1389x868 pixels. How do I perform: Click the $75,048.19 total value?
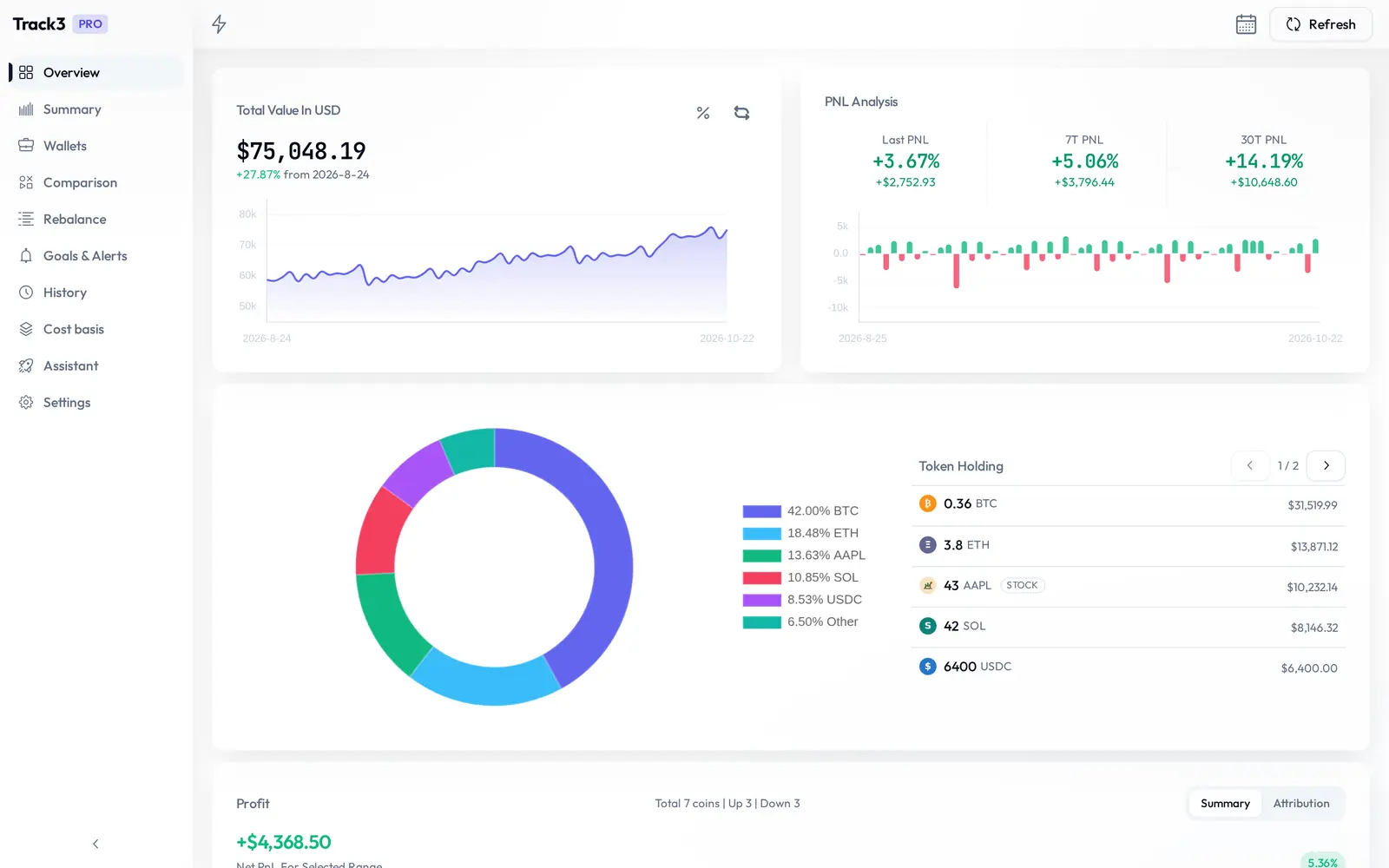[301, 151]
